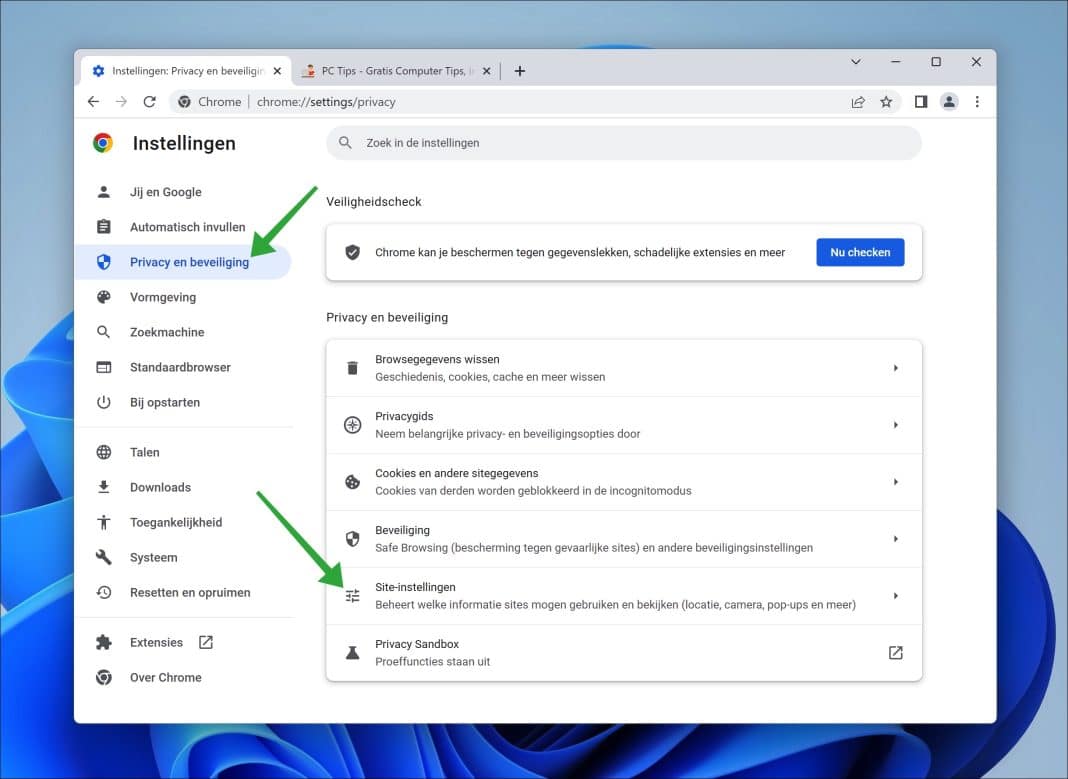Bookmark this page using the star icon
Screen dimensions: 1068x779
point(887,101)
